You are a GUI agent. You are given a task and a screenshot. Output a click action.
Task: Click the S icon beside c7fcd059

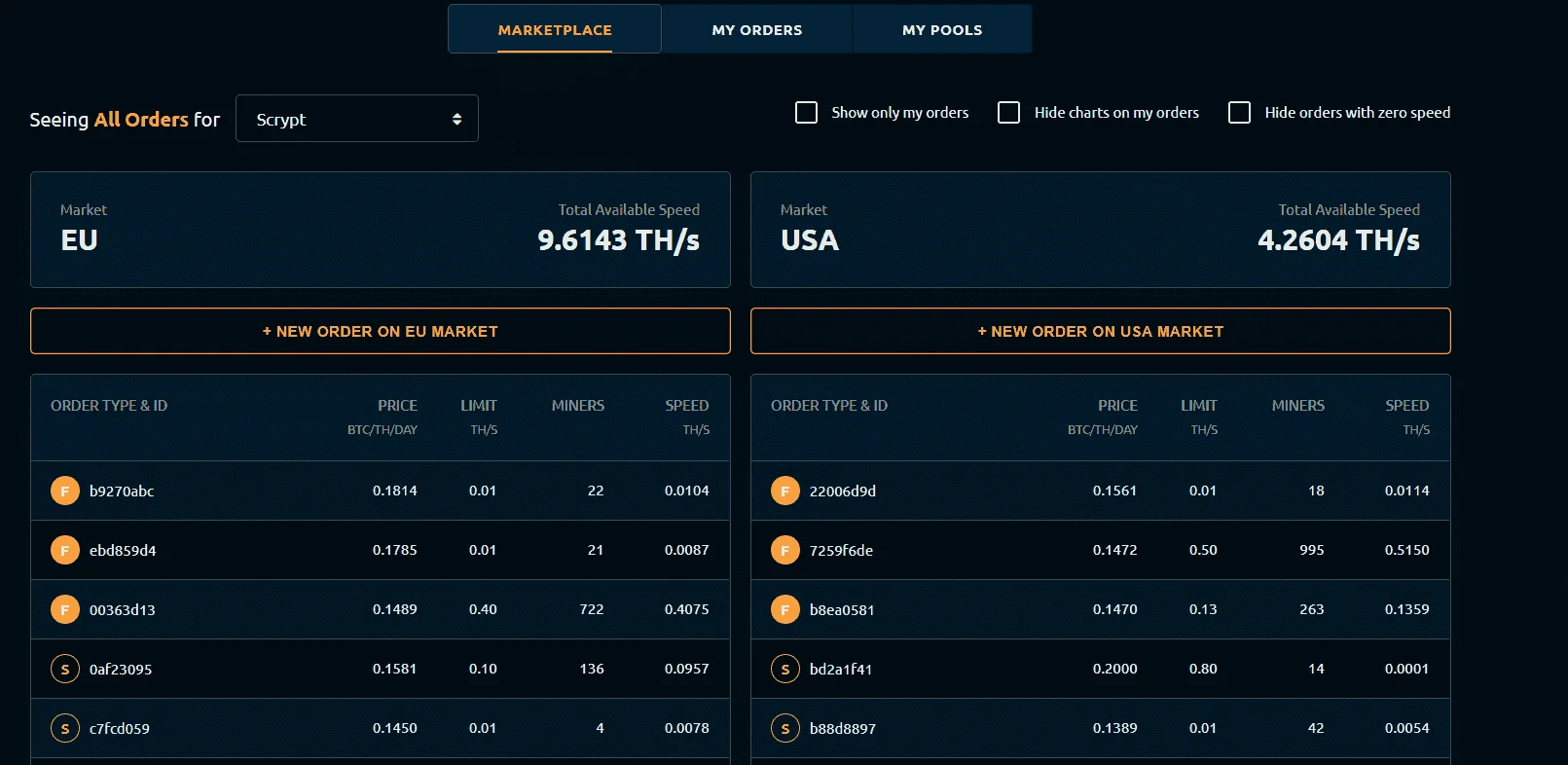65,728
